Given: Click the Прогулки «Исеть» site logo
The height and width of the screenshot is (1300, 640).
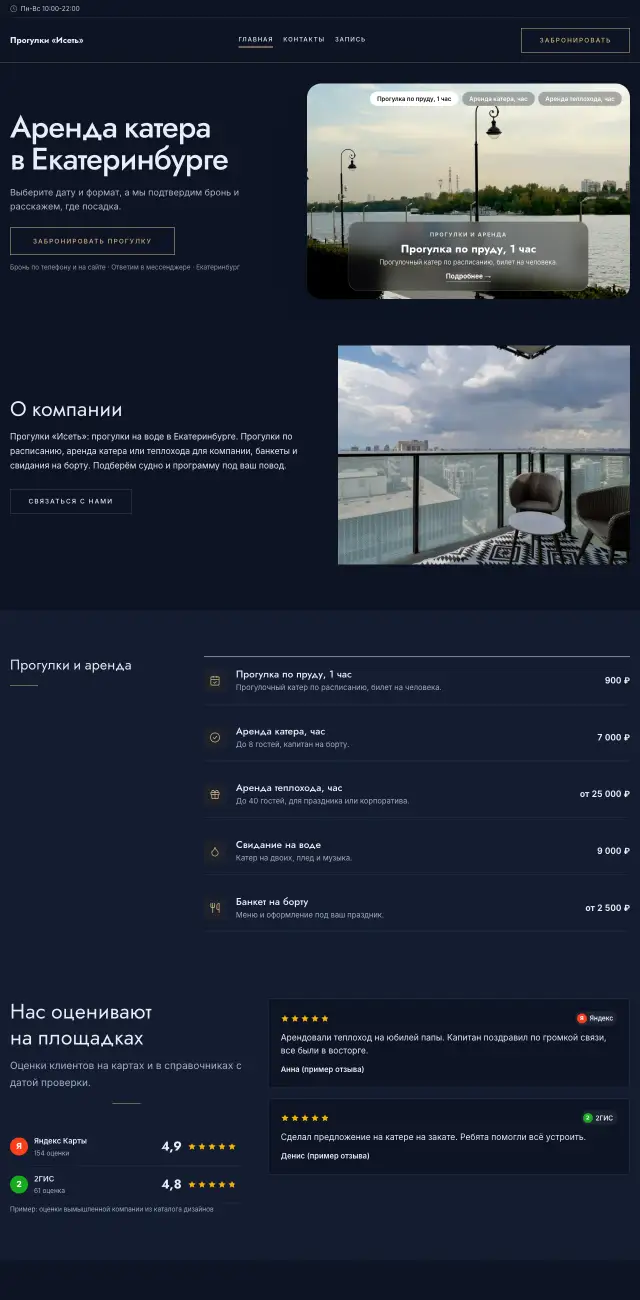Looking at the screenshot, I should coord(47,40).
